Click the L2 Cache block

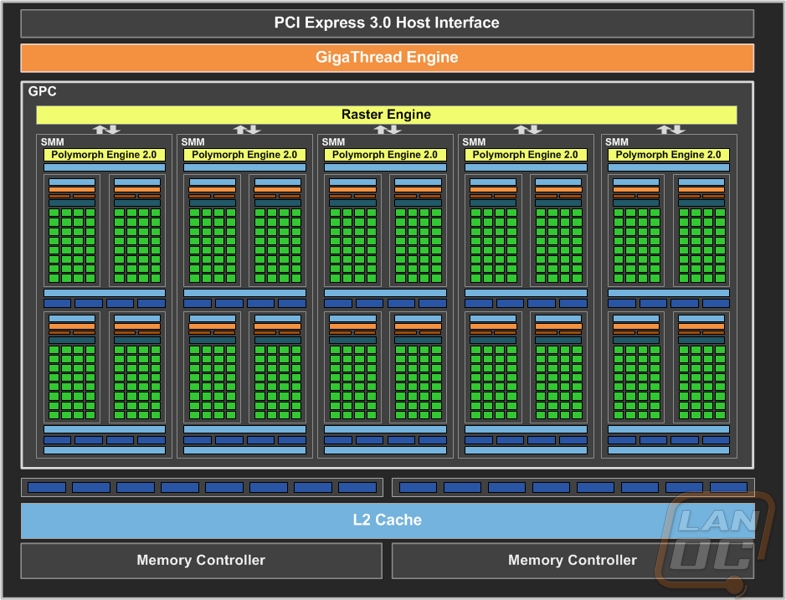point(387,520)
